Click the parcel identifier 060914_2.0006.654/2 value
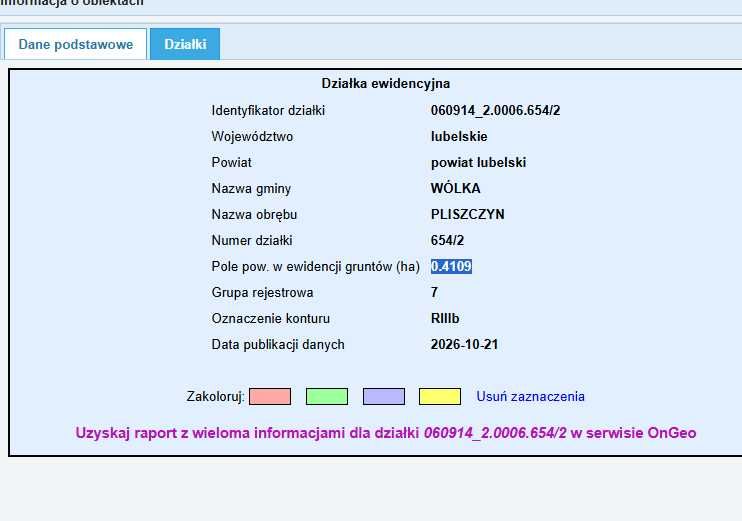 point(495,111)
